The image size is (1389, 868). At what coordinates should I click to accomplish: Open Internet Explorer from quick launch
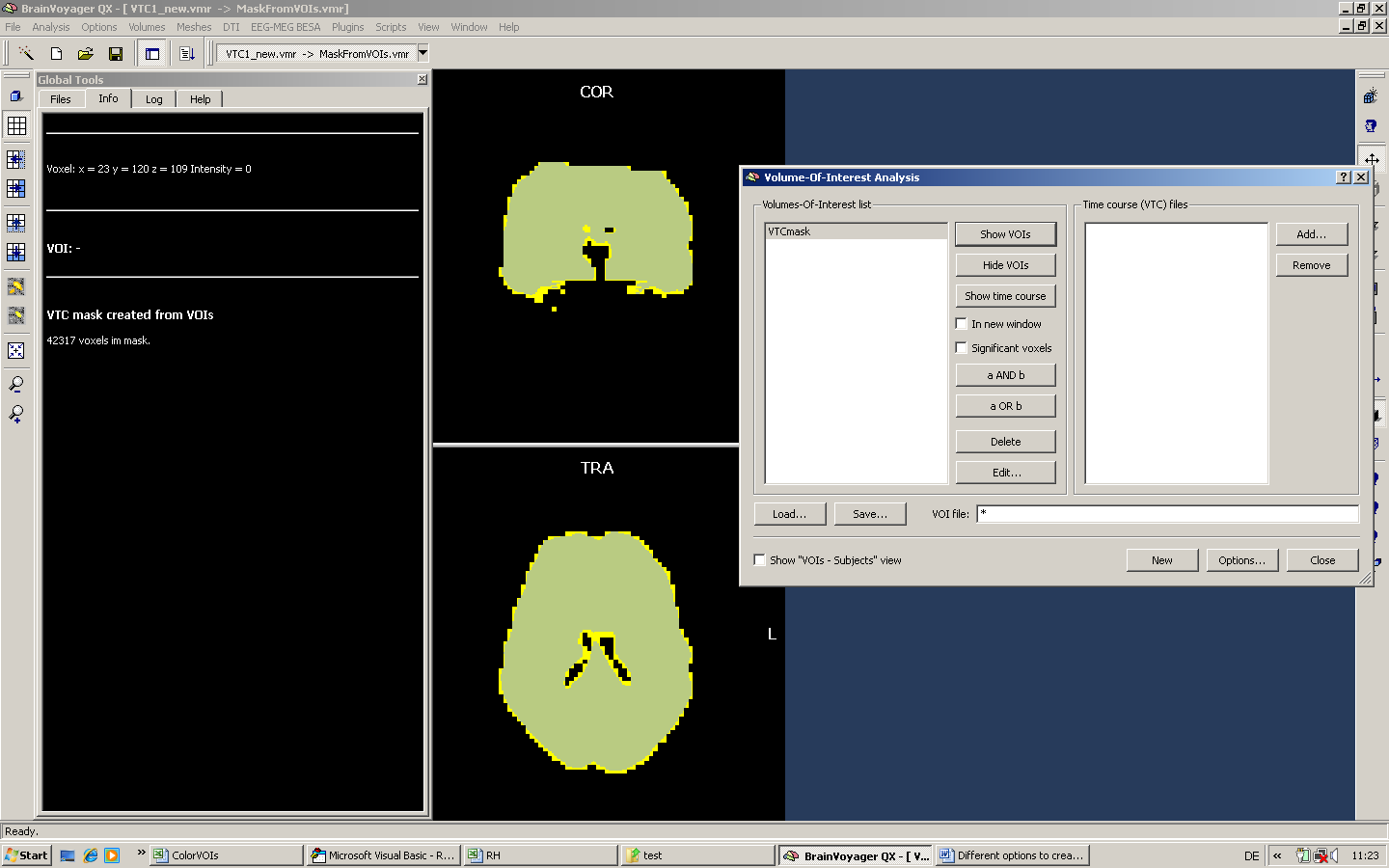tap(91, 855)
